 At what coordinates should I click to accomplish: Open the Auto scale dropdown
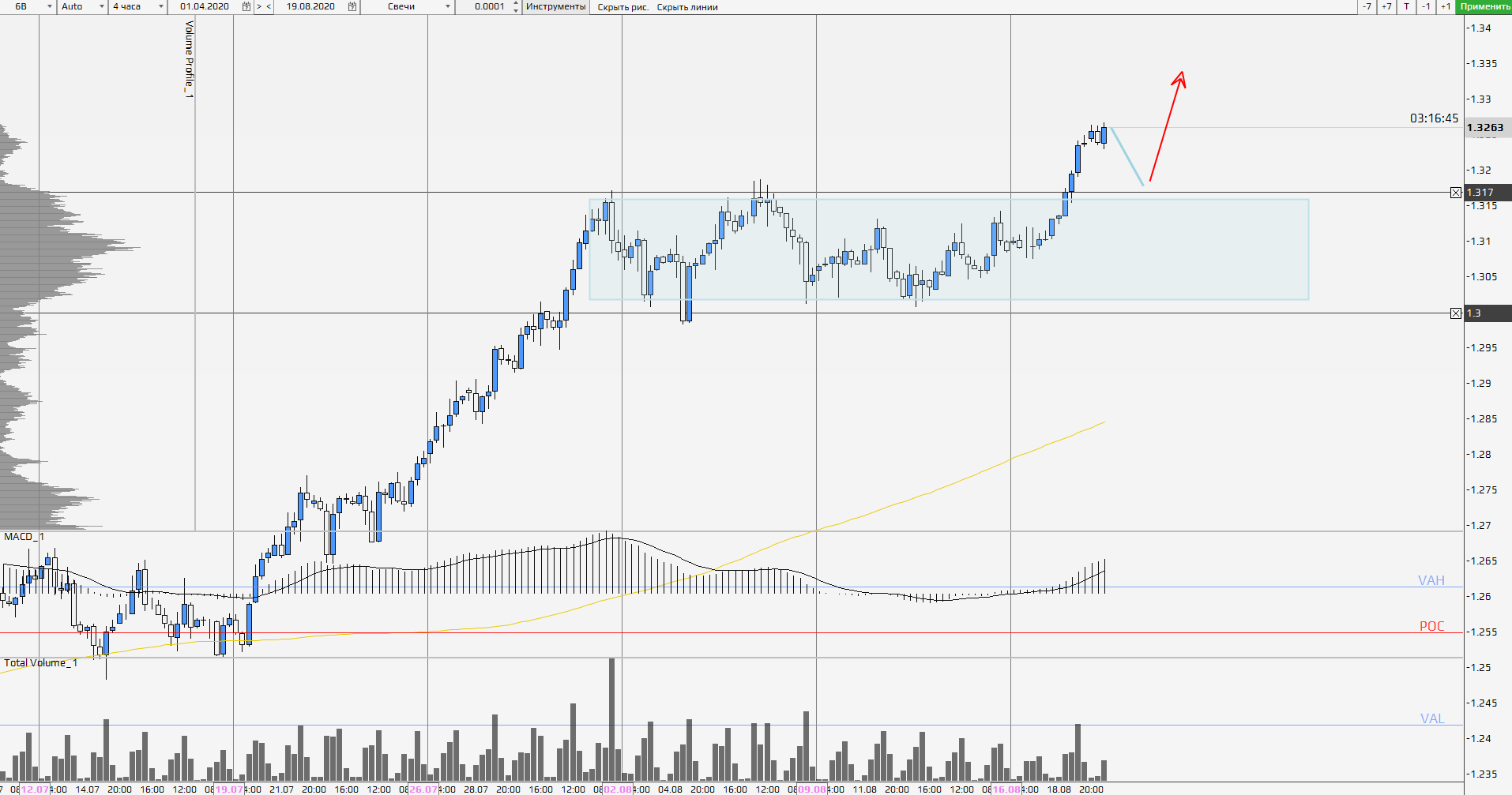click(101, 6)
